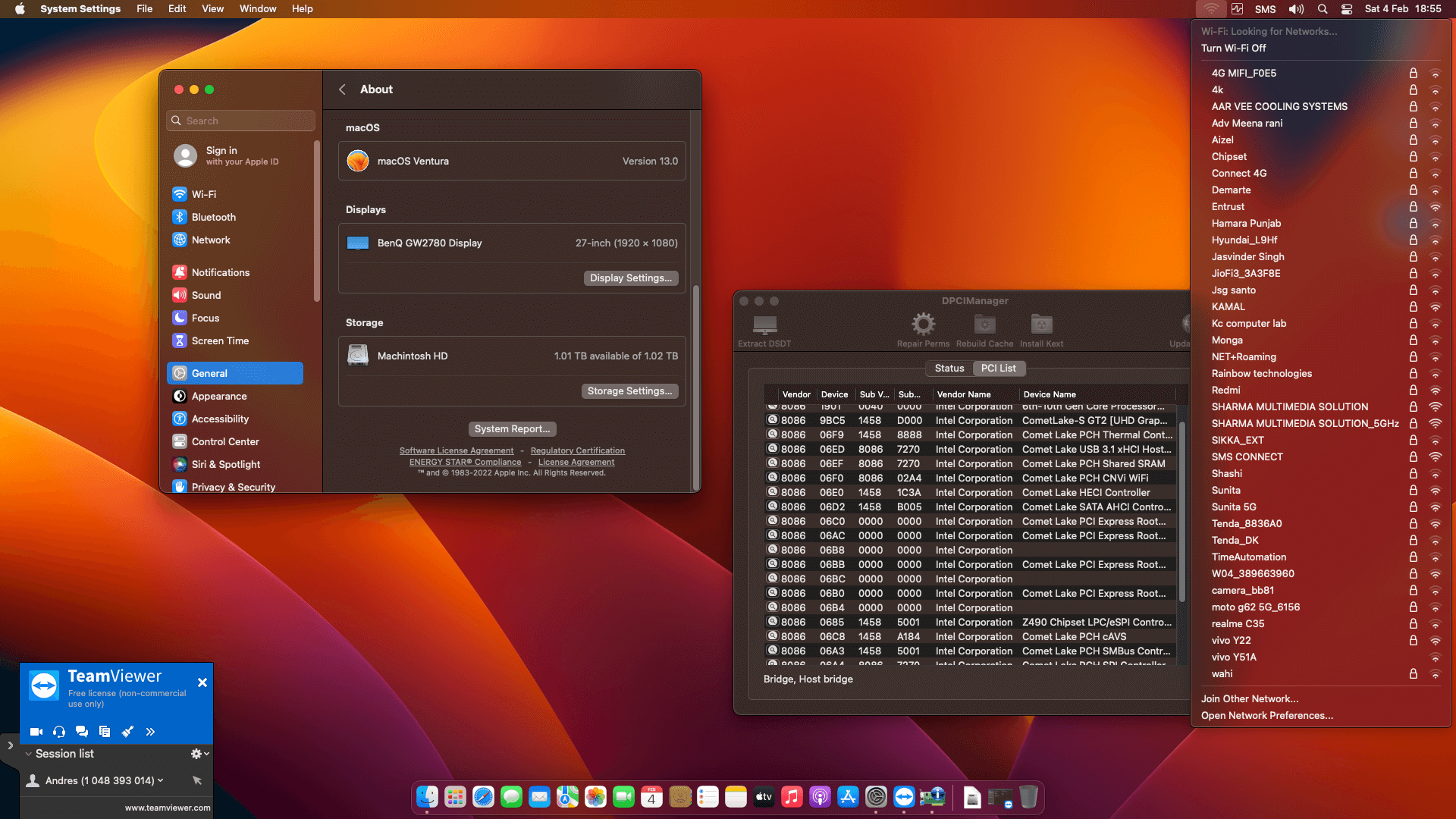Select Bluetooth in settings sidebar
Viewport: 1456px width, 819px height.
point(235,217)
